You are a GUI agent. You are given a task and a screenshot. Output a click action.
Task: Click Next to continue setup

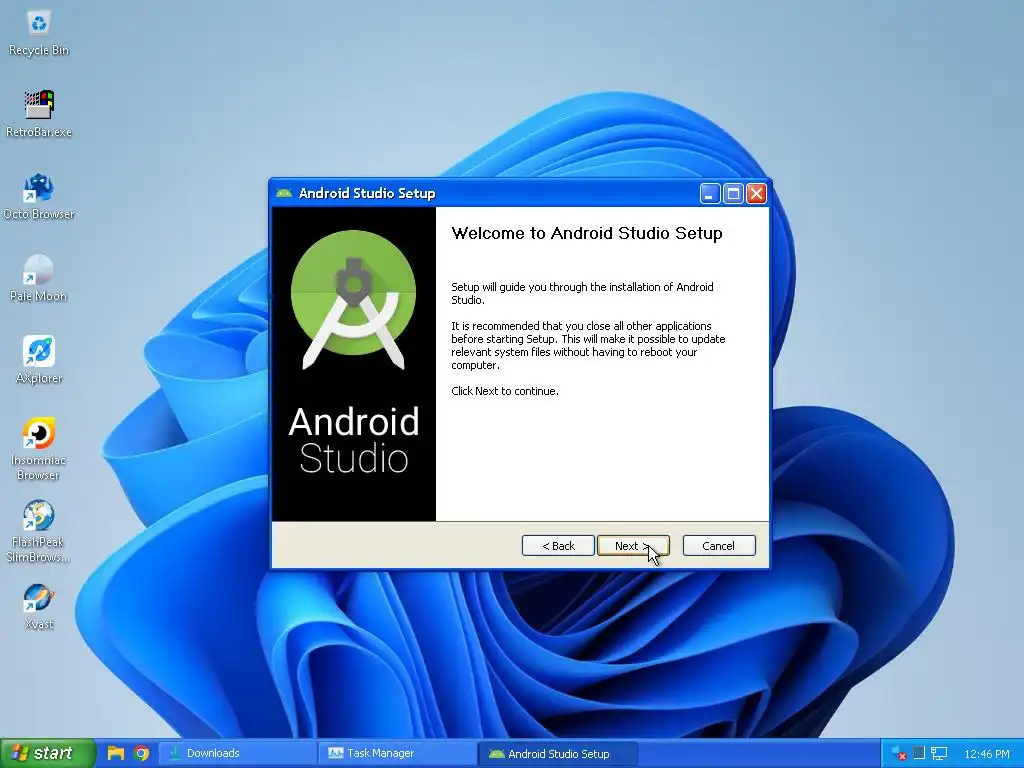pos(633,545)
